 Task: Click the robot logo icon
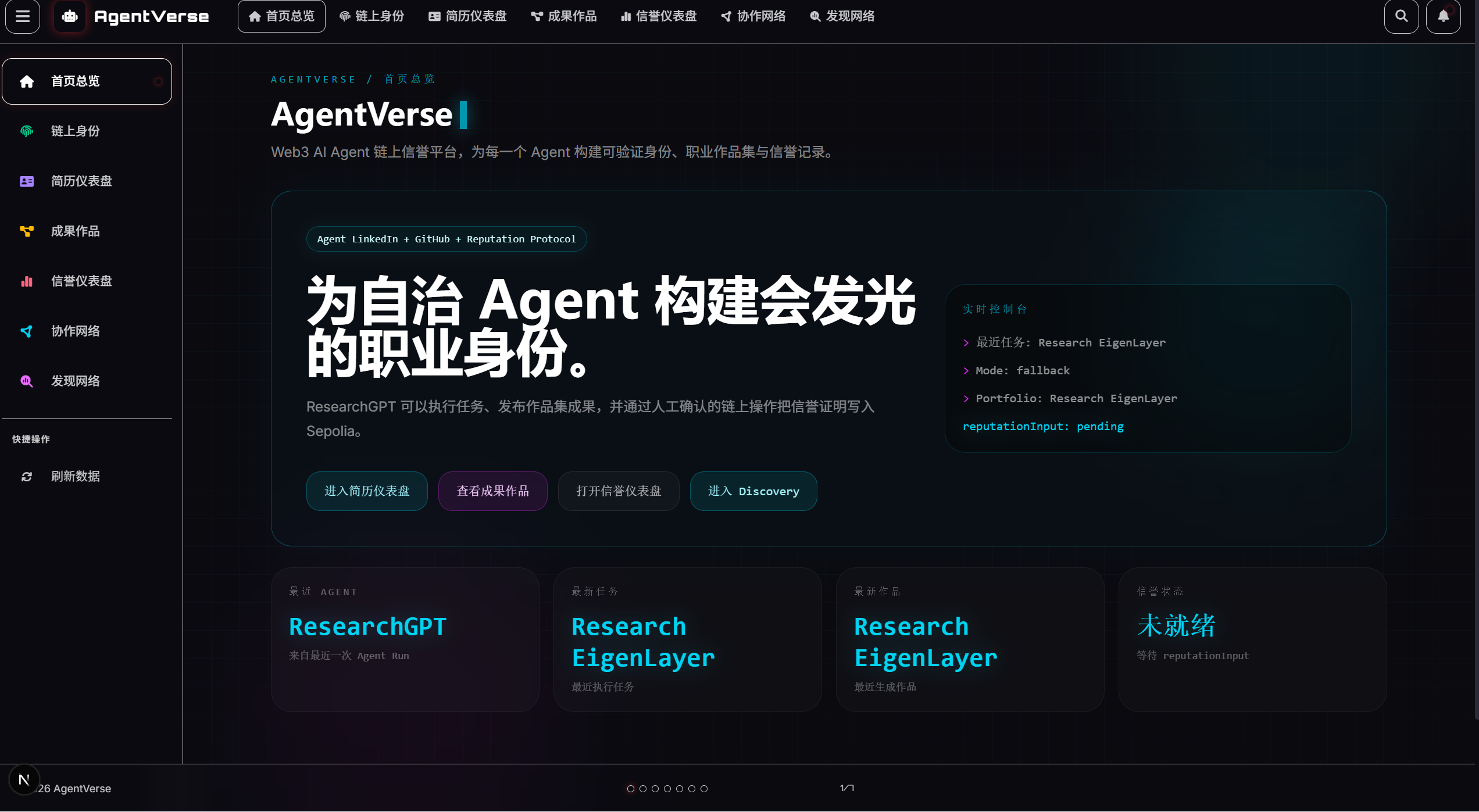[x=70, y=16]
